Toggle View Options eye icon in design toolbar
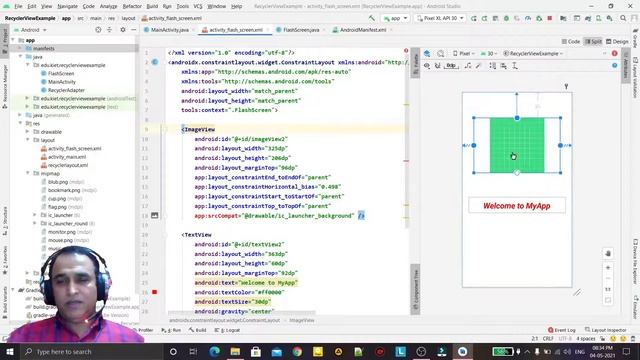640x360 pixels. pyautogui.click(x=427, y=65)
